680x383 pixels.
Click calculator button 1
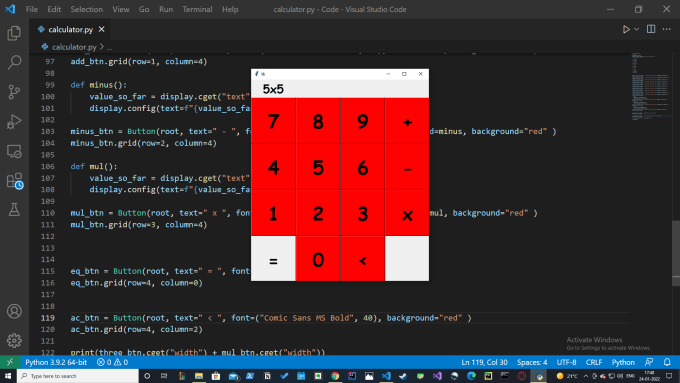(273, 213)
